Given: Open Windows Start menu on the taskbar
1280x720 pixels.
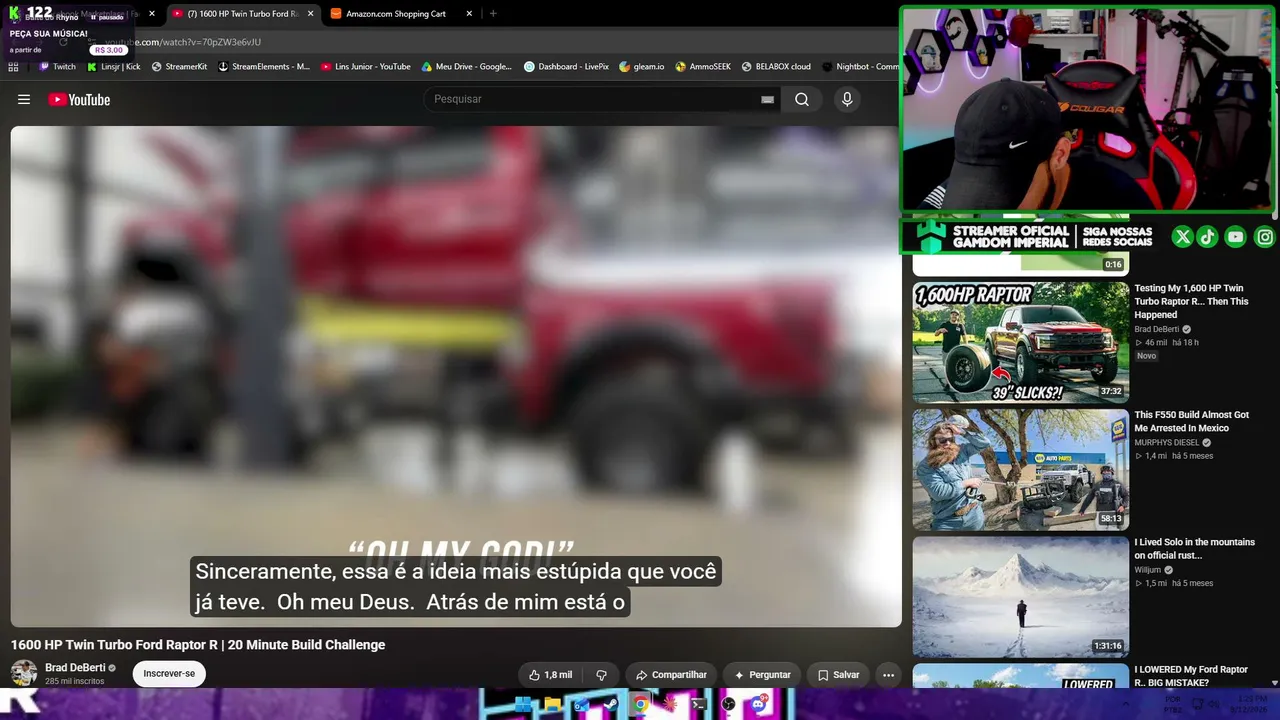Looking at the screenshot, I should point(523,704).
